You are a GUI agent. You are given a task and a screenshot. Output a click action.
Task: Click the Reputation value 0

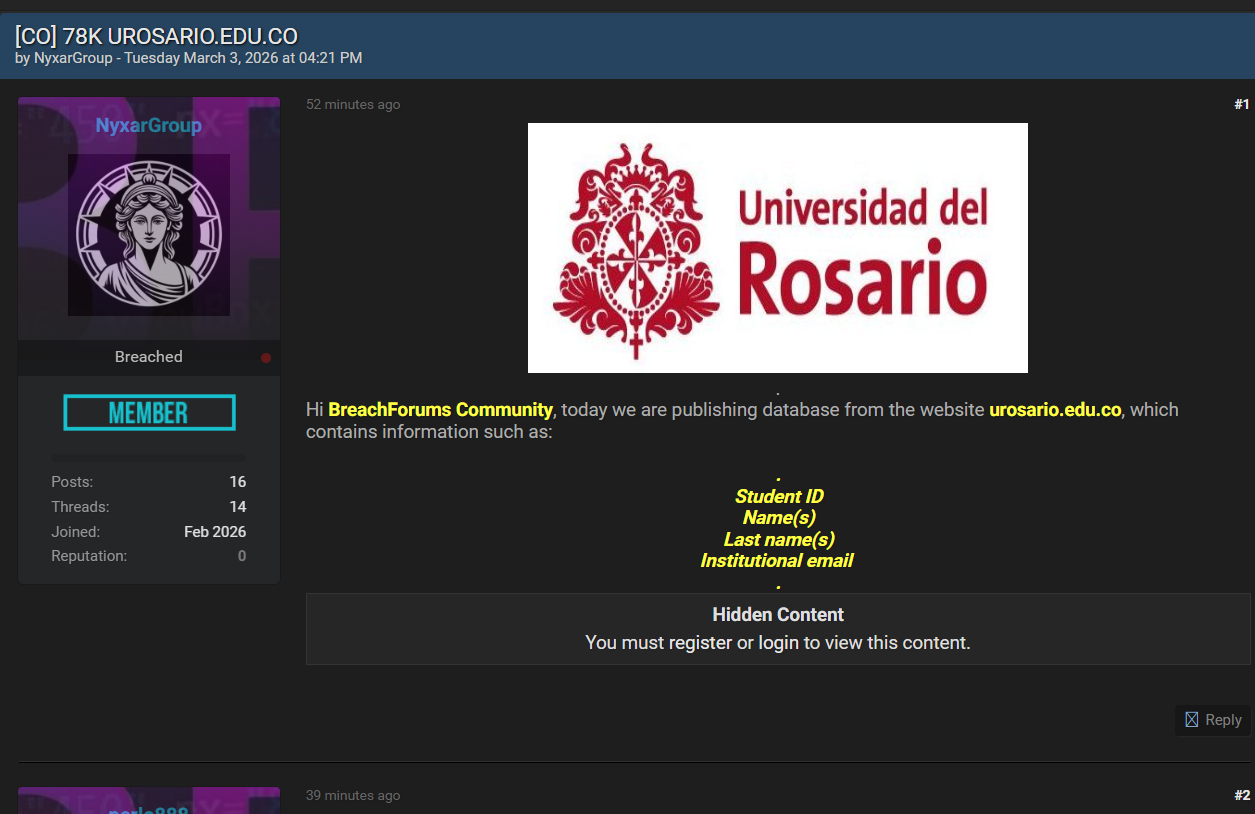pos(242,556)
